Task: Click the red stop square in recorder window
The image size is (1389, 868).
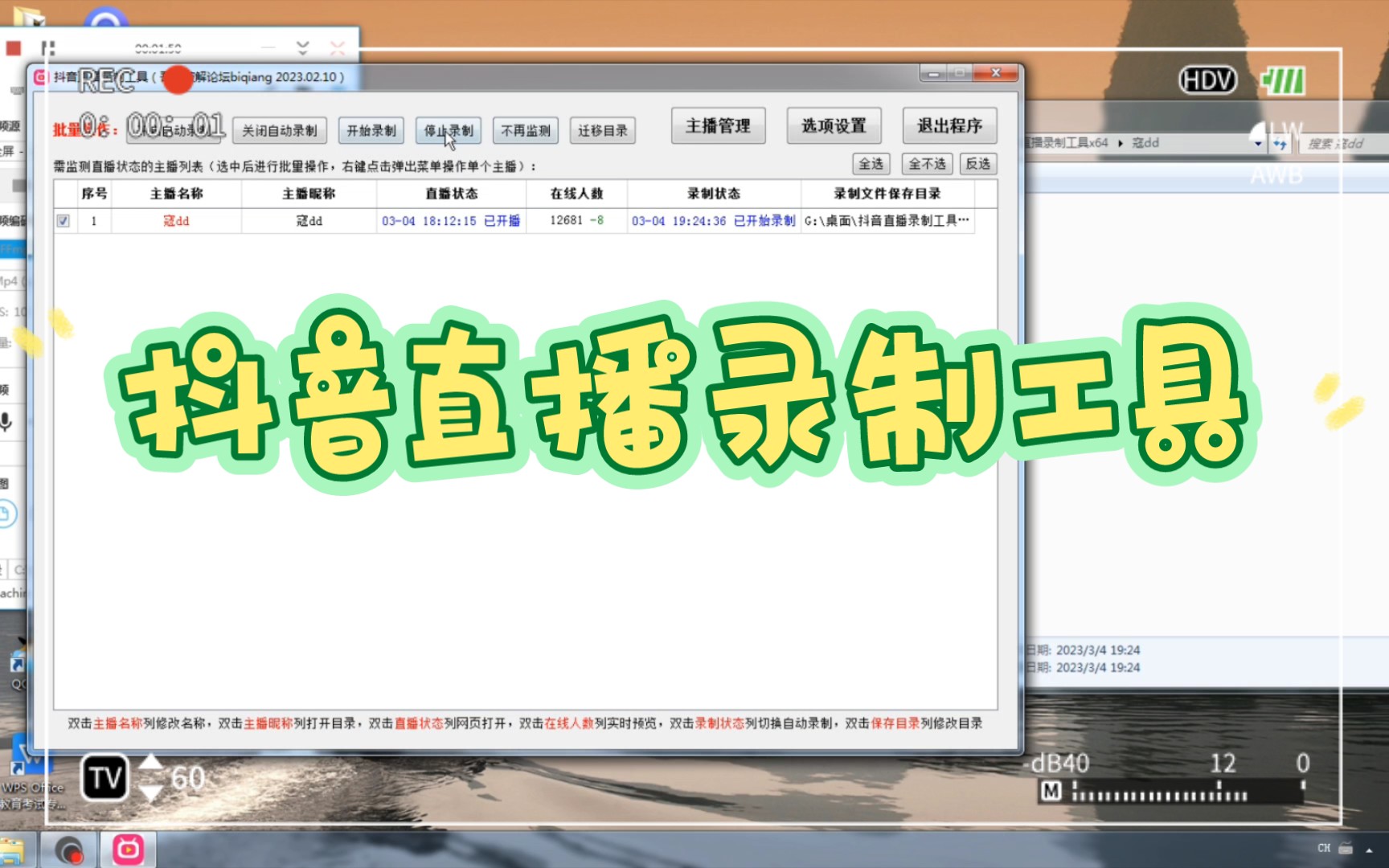Action: [13, 48]
